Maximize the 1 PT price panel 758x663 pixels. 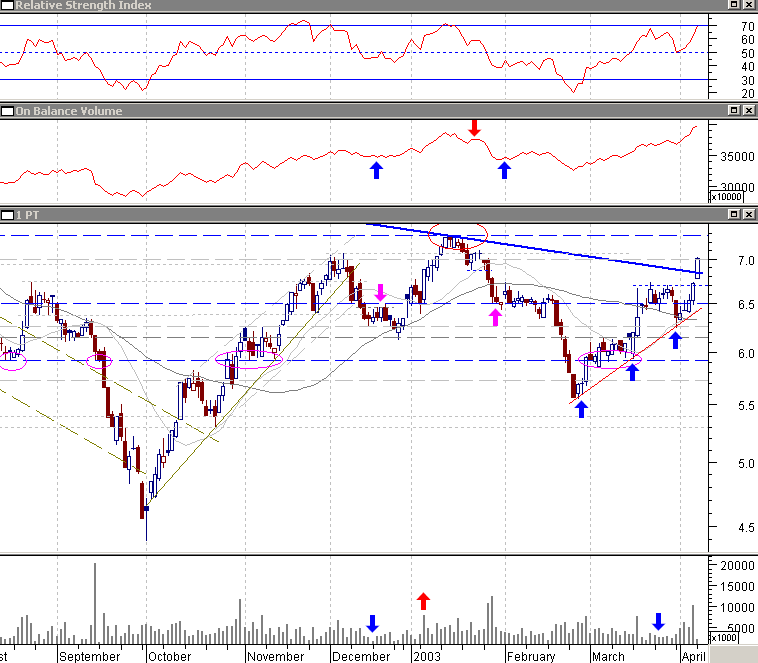734,214
